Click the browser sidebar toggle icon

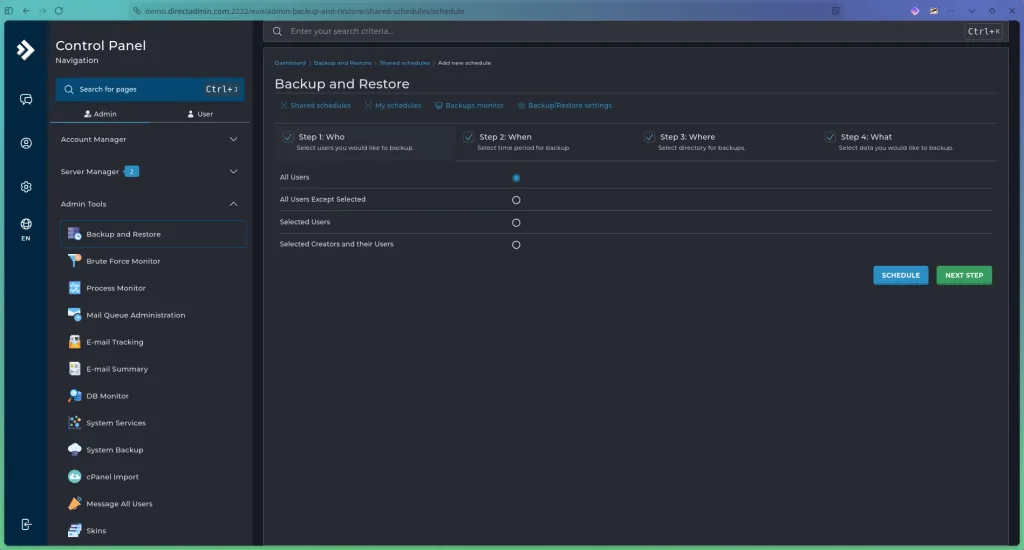[8, 10]
